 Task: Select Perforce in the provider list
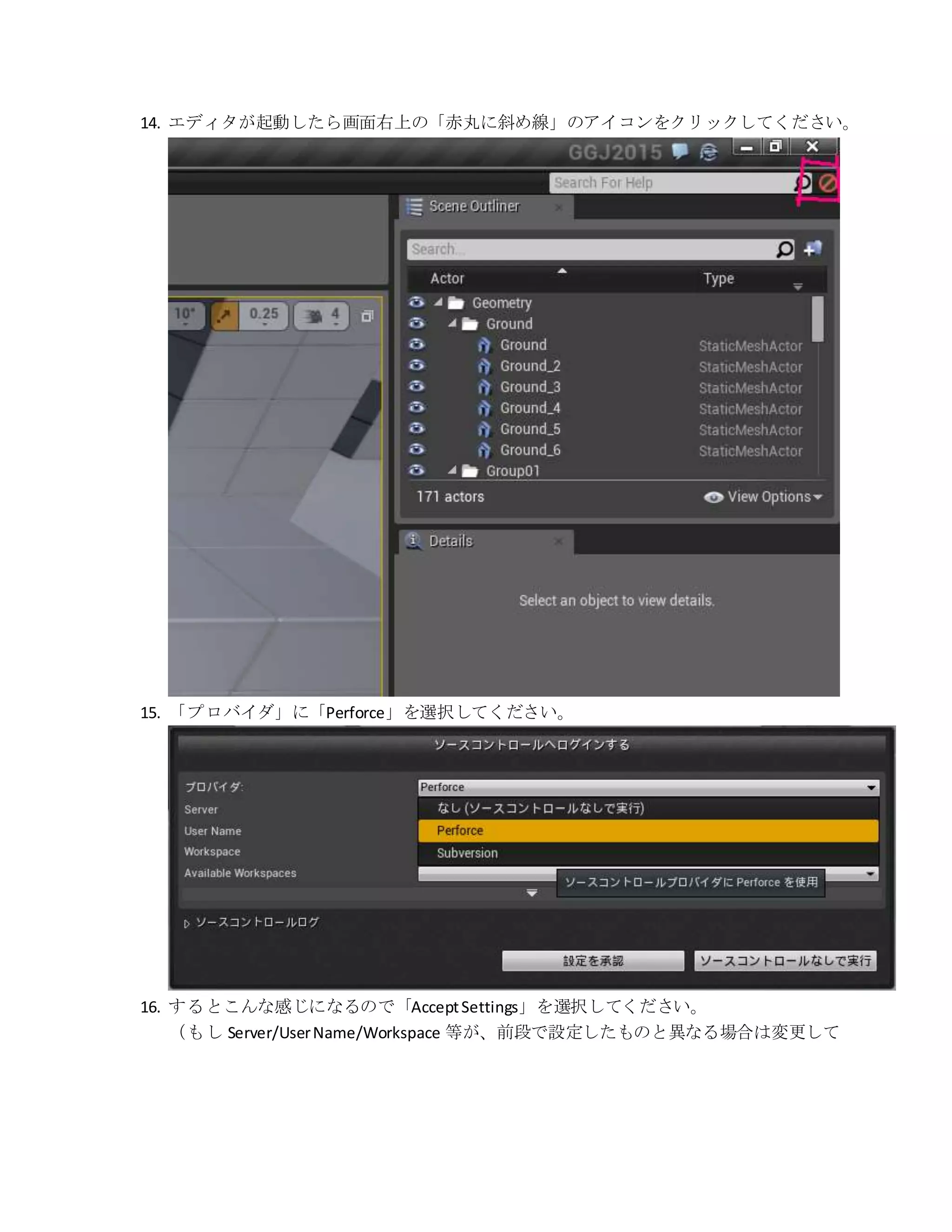(648, 831)
